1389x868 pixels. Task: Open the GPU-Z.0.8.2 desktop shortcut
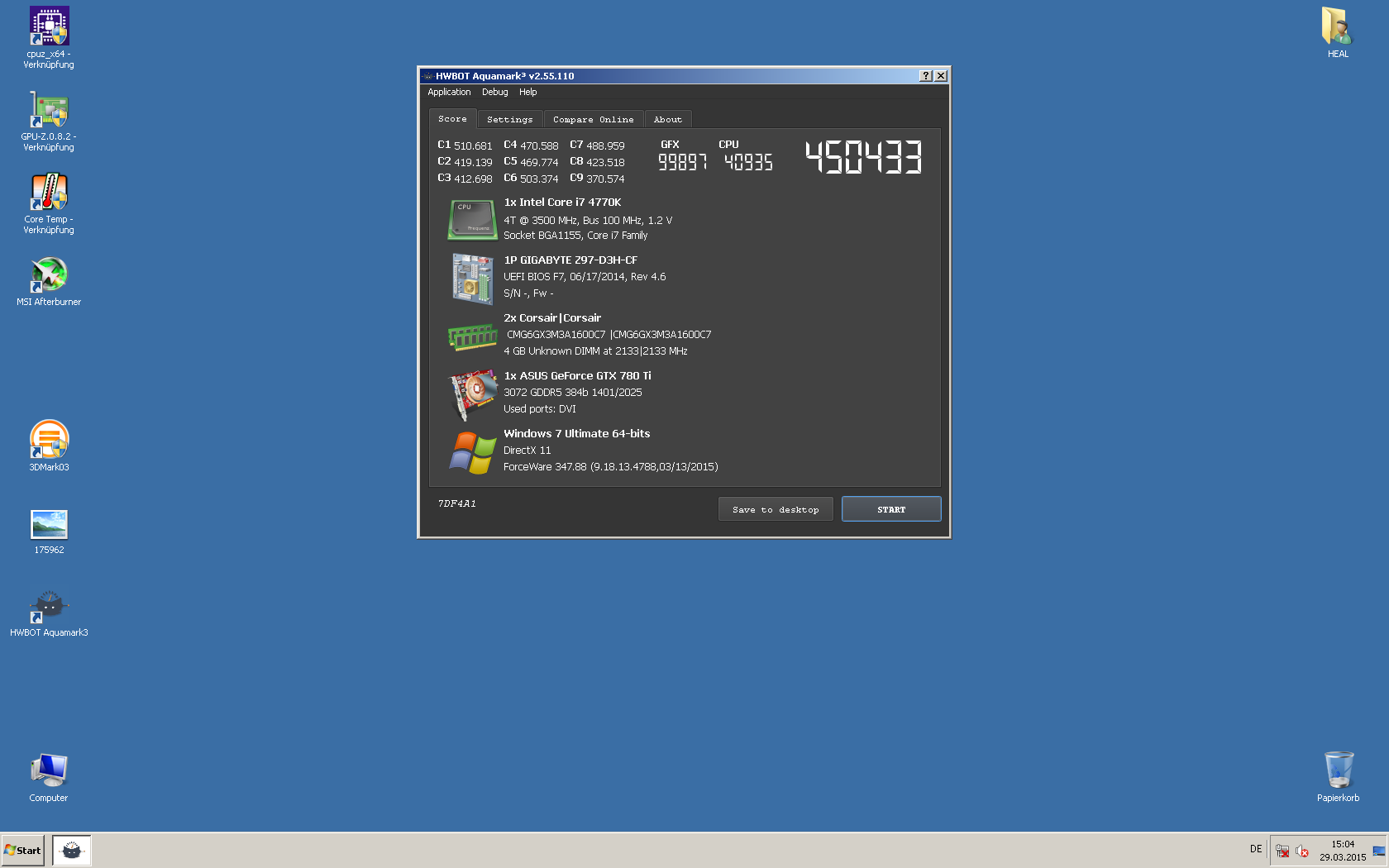[49, 121]
